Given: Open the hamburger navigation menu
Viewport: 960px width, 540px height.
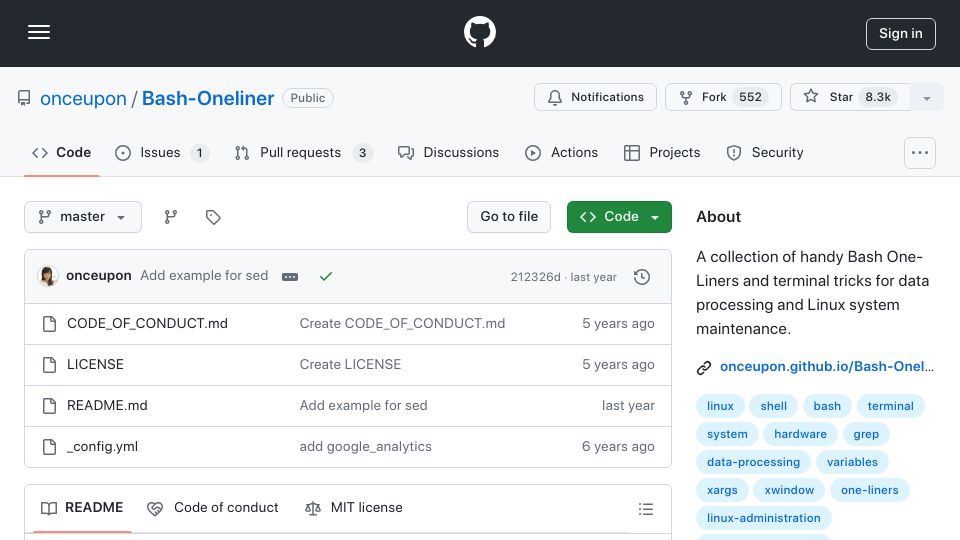Looking at the screenshot, I should tap(39, 32).
